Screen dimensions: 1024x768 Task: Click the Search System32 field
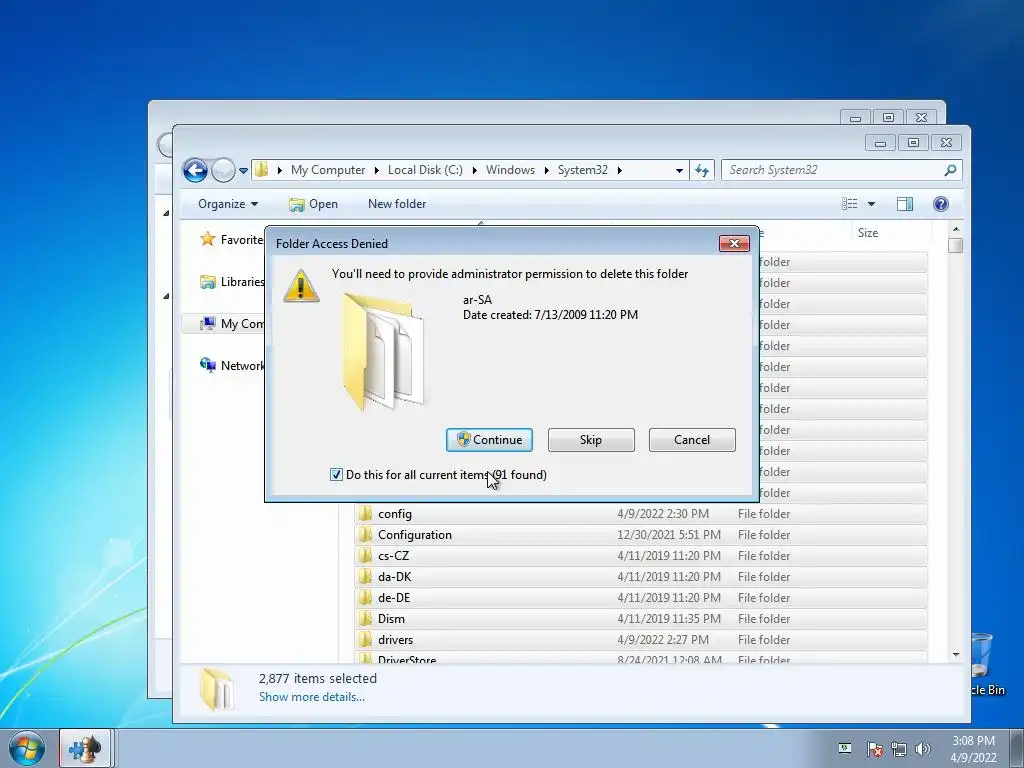(x=841, y=170)
